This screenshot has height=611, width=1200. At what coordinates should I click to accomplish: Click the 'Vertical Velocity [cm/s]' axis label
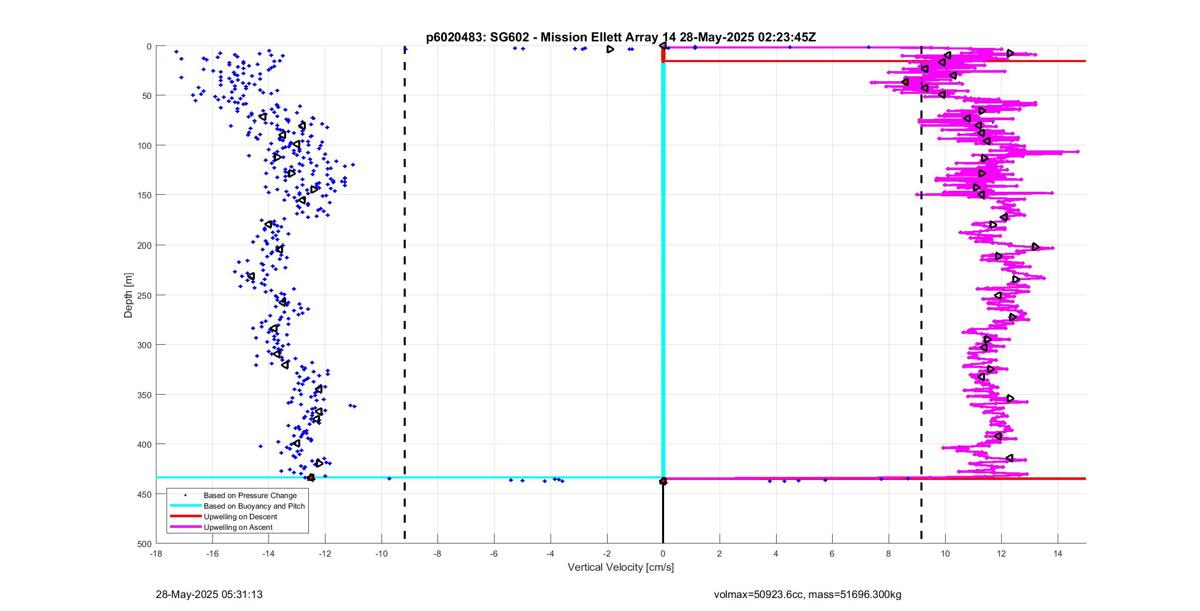coord(620,567)
